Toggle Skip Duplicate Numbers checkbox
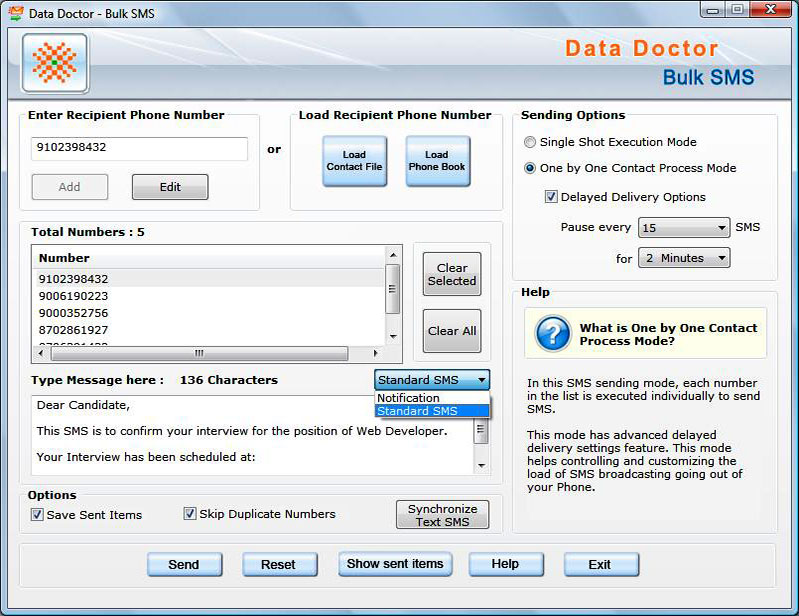The width and height of the screenshot is (799, 616). tap(190, 514)
